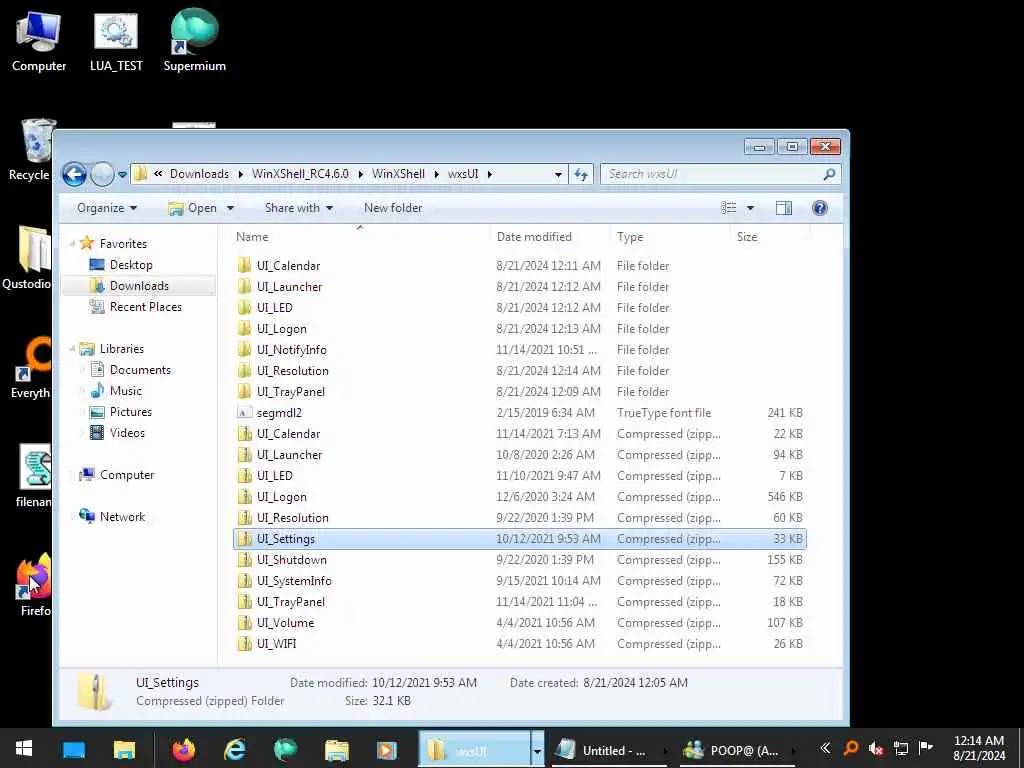The height and width of the screenshot is (768, 1024).
Task: Open the Share with menu
Action: (298, 208)
